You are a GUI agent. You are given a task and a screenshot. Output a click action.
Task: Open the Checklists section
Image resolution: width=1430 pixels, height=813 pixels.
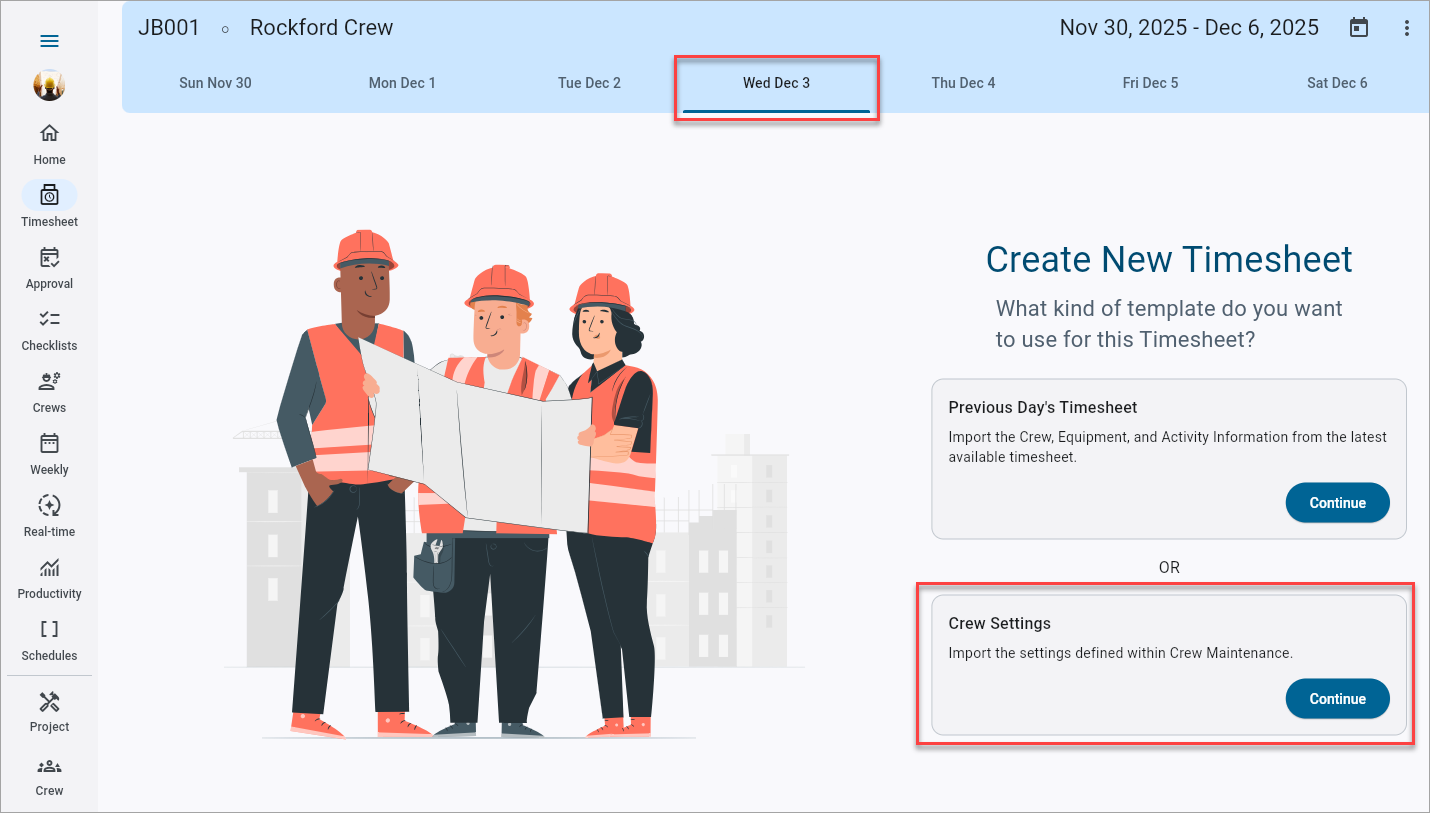click(49, 326)
